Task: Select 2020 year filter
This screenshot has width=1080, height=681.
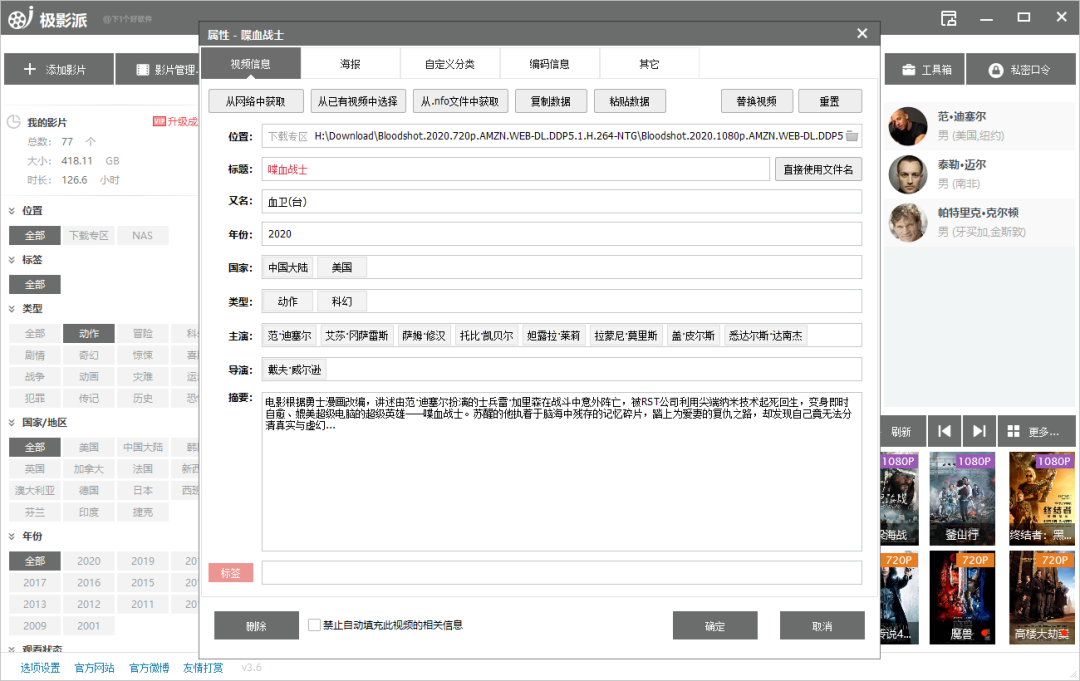Action: click(89, 561)
